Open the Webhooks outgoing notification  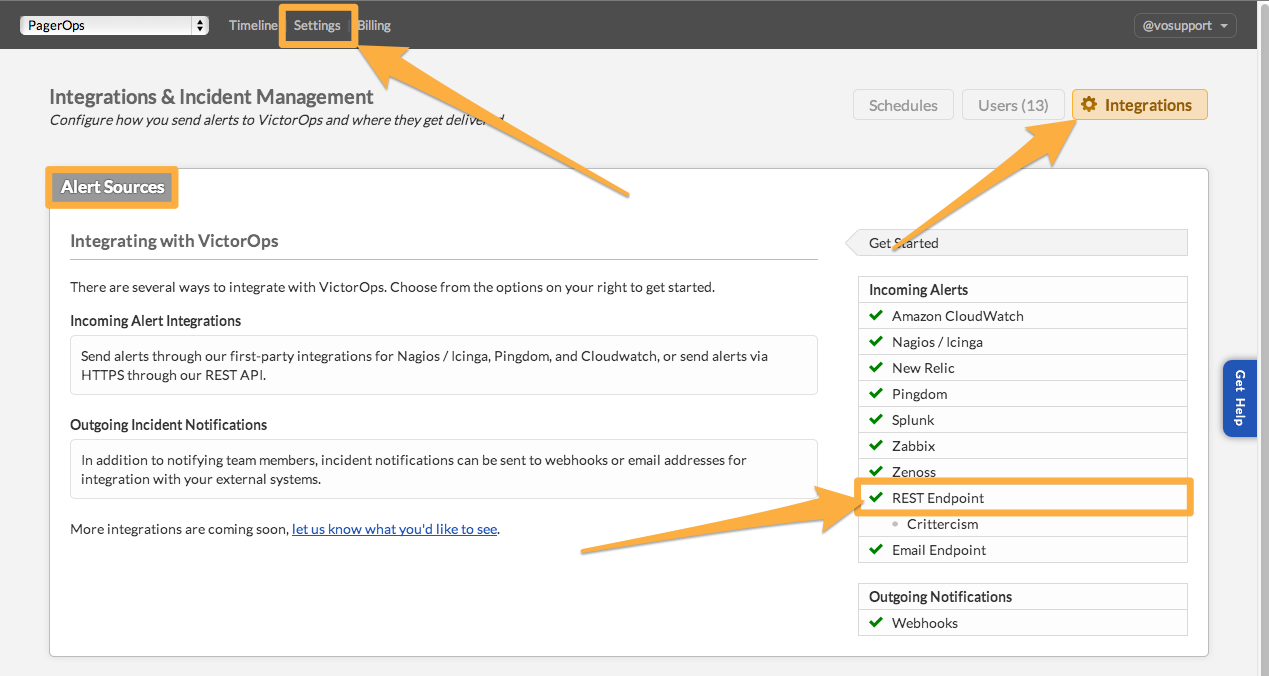coord(1022,623)
